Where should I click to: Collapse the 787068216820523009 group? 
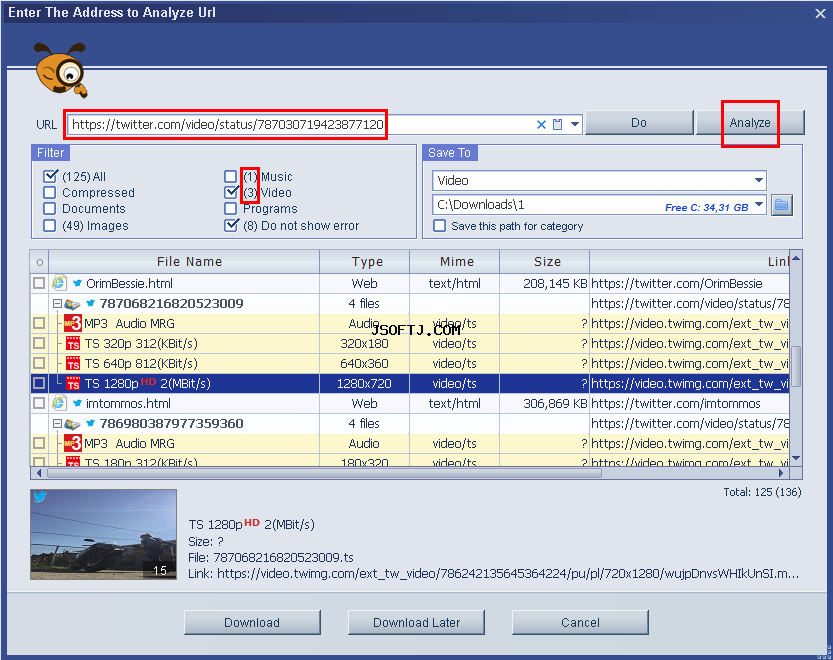click(x=57, y=304)
